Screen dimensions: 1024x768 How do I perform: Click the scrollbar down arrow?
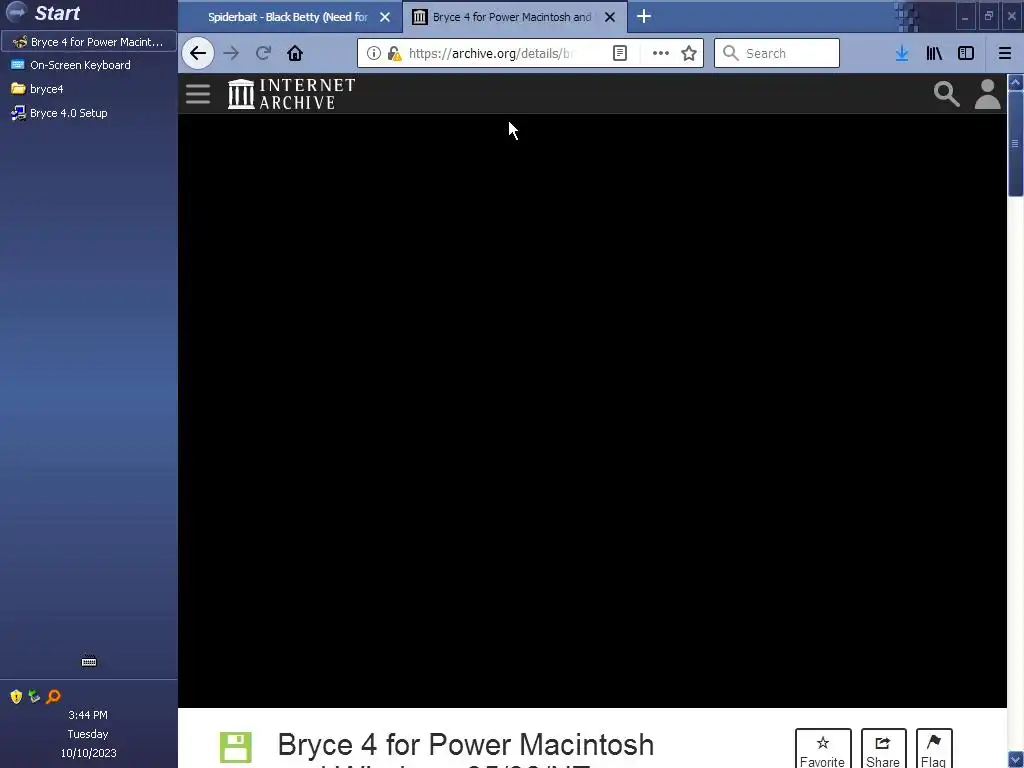click(1016, 760)
